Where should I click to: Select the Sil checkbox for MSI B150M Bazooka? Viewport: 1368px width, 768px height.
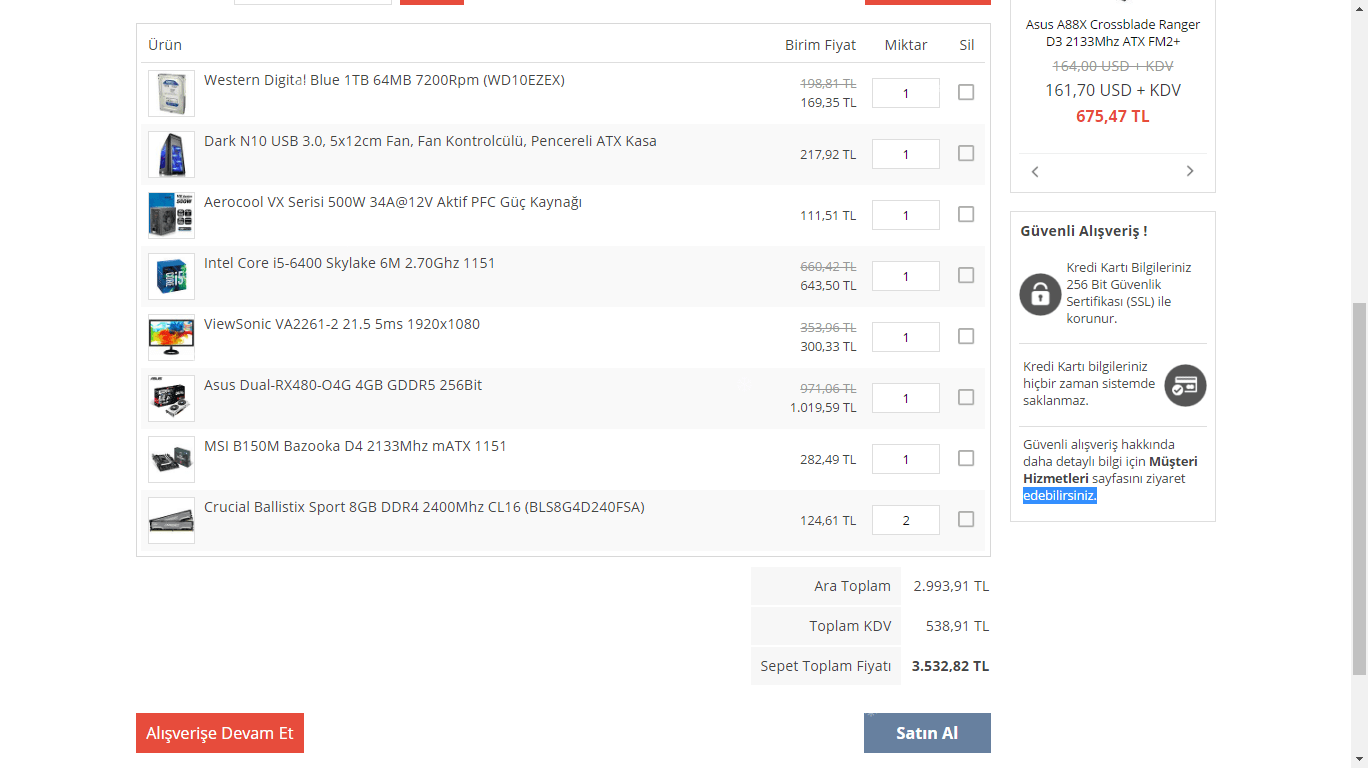coord(966,458)
